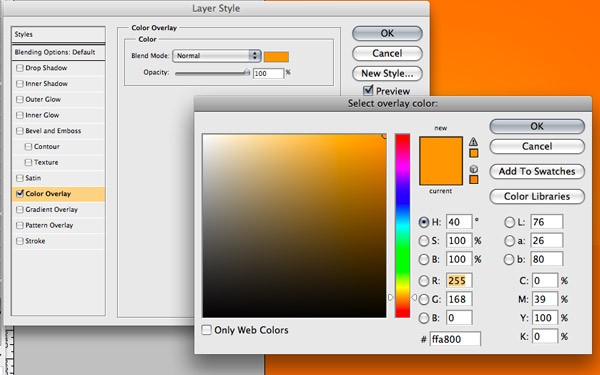
Task: Select the G green radio button
Action: (x=424, y=299)
